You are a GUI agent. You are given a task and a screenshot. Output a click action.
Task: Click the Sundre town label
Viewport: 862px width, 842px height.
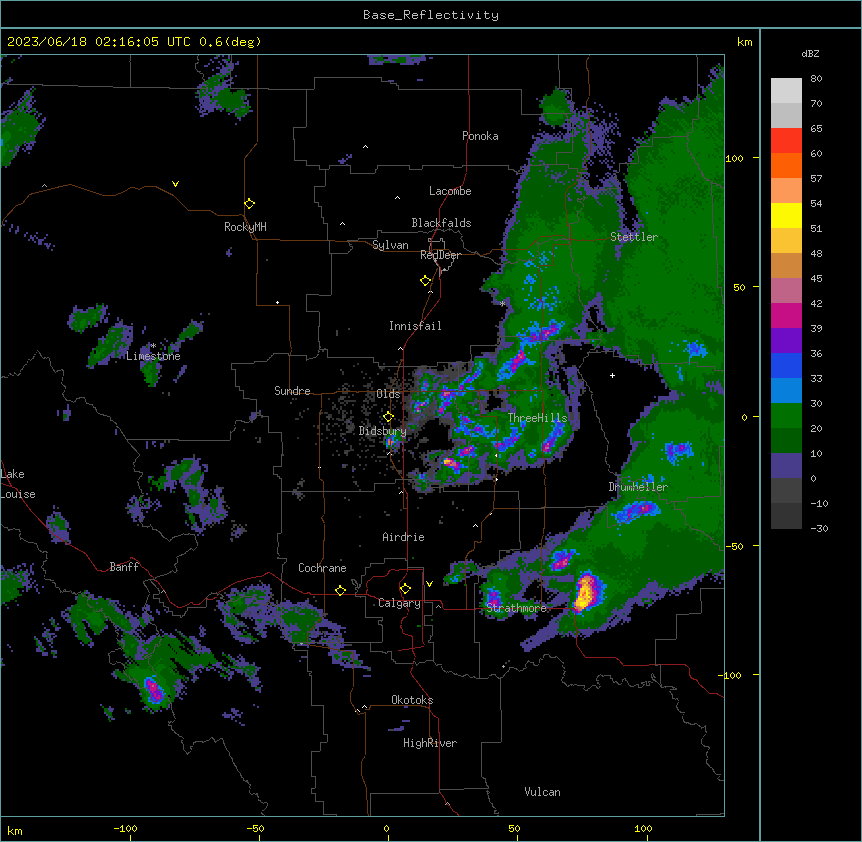point(292,391)
